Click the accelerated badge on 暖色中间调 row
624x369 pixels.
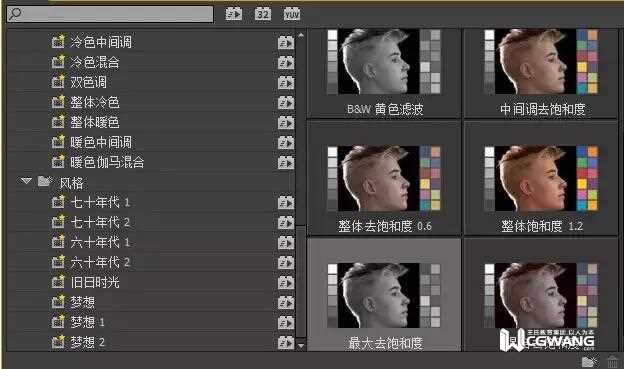click(x=286, y=143)
